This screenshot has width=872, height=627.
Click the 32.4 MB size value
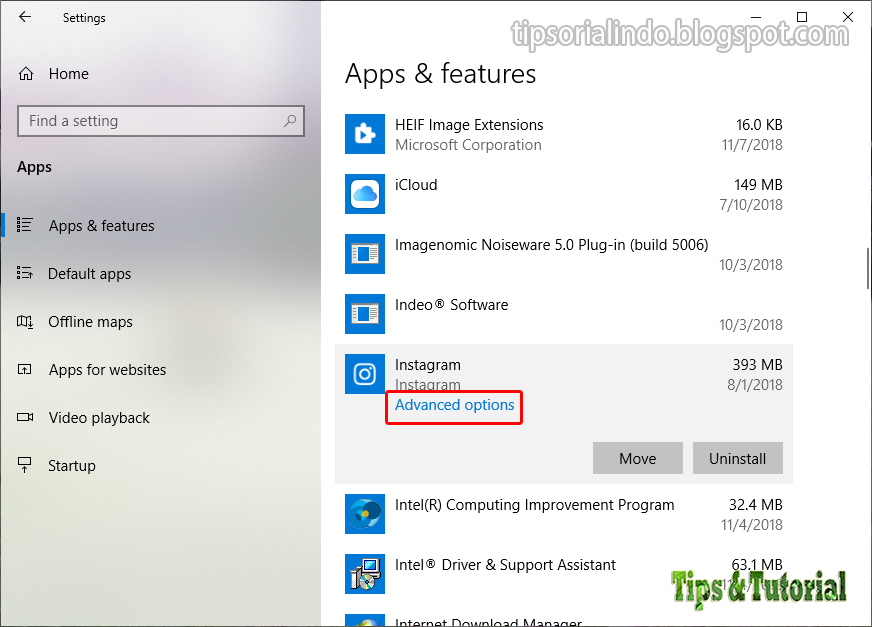(x=756, y=505)
